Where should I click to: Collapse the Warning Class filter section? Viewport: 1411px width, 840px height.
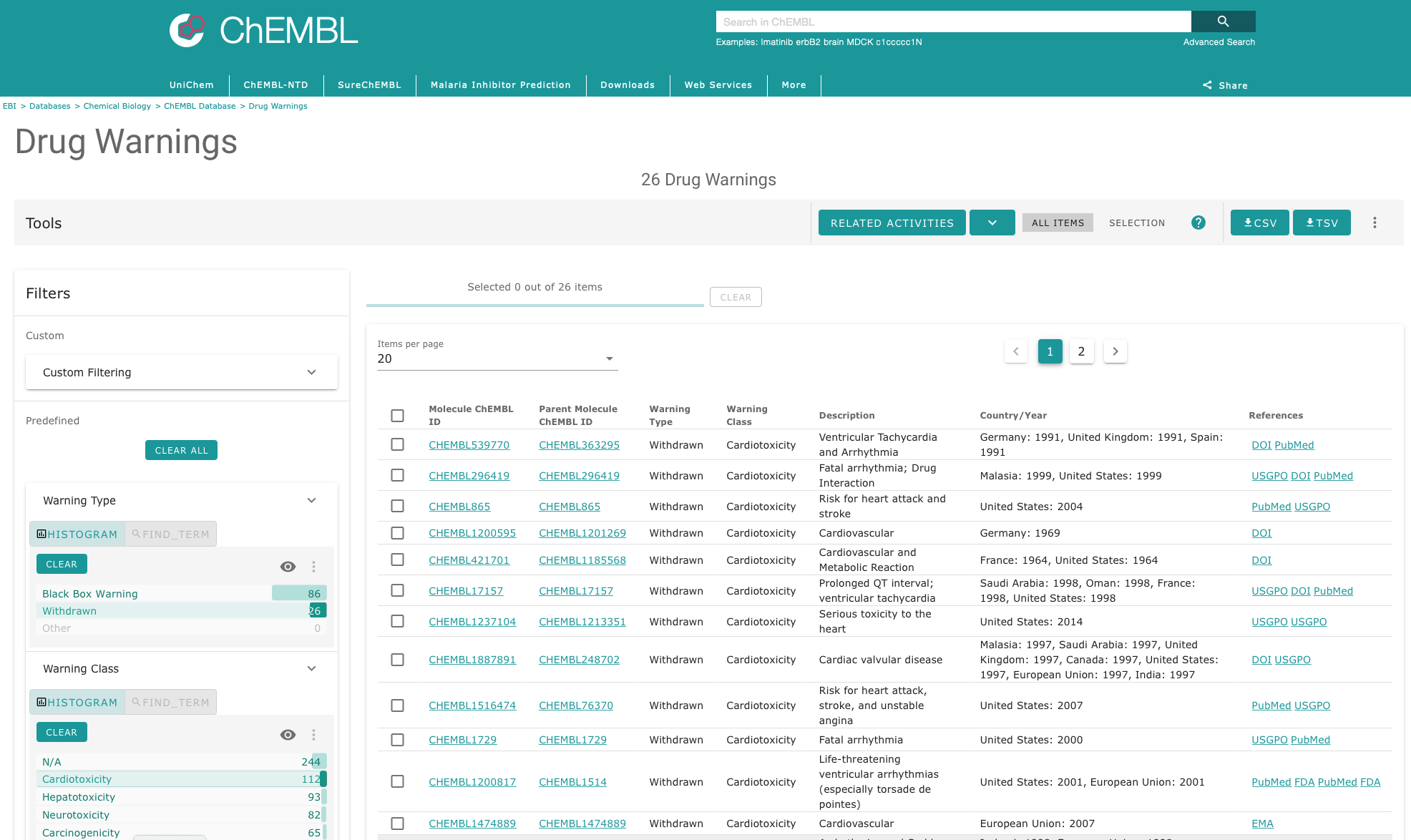(311, 668)
